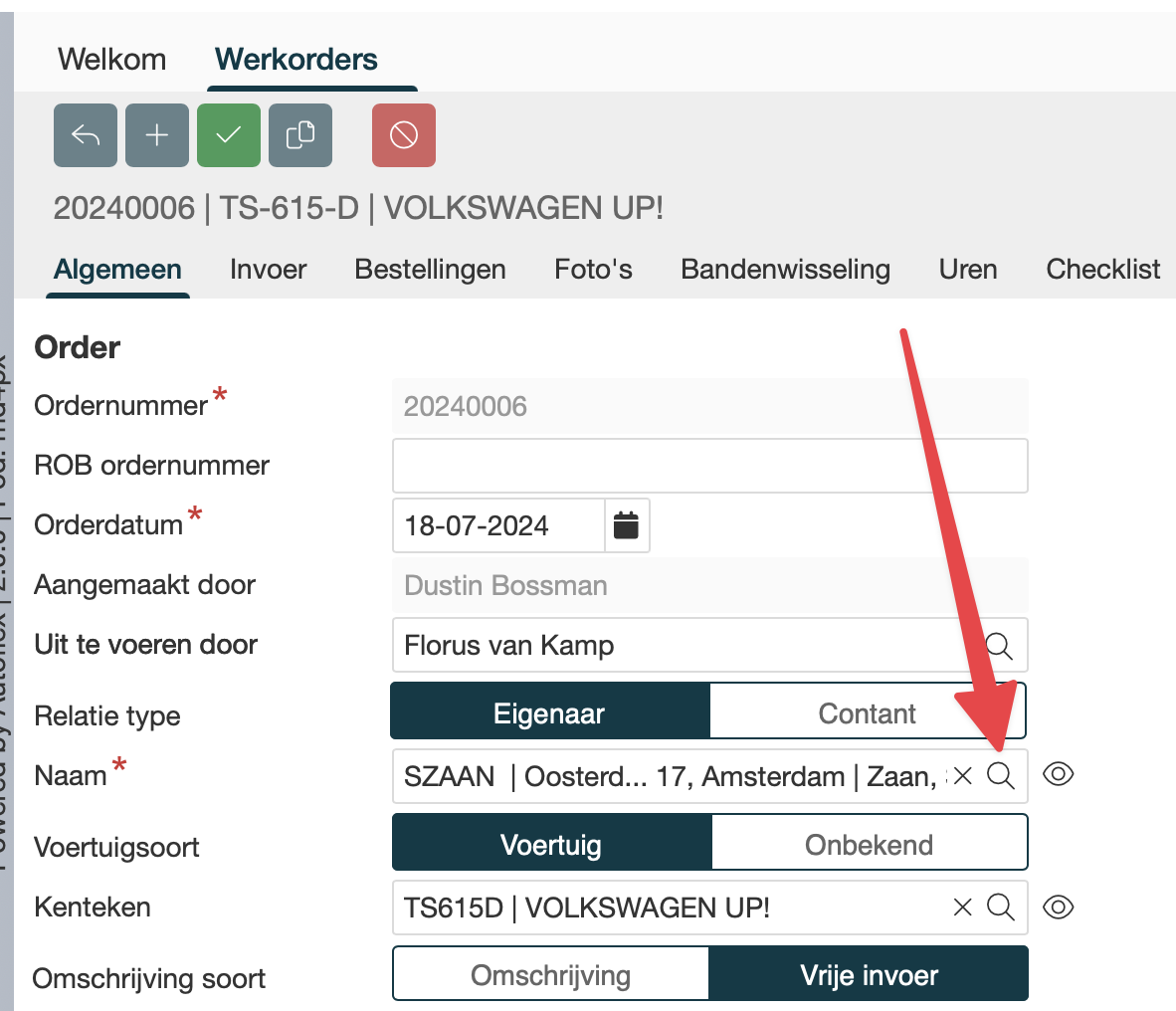The image size is (1176, 1011).
Task: Set Voertuigsoort to Onbekend
Action: click(x=869, y=845)
